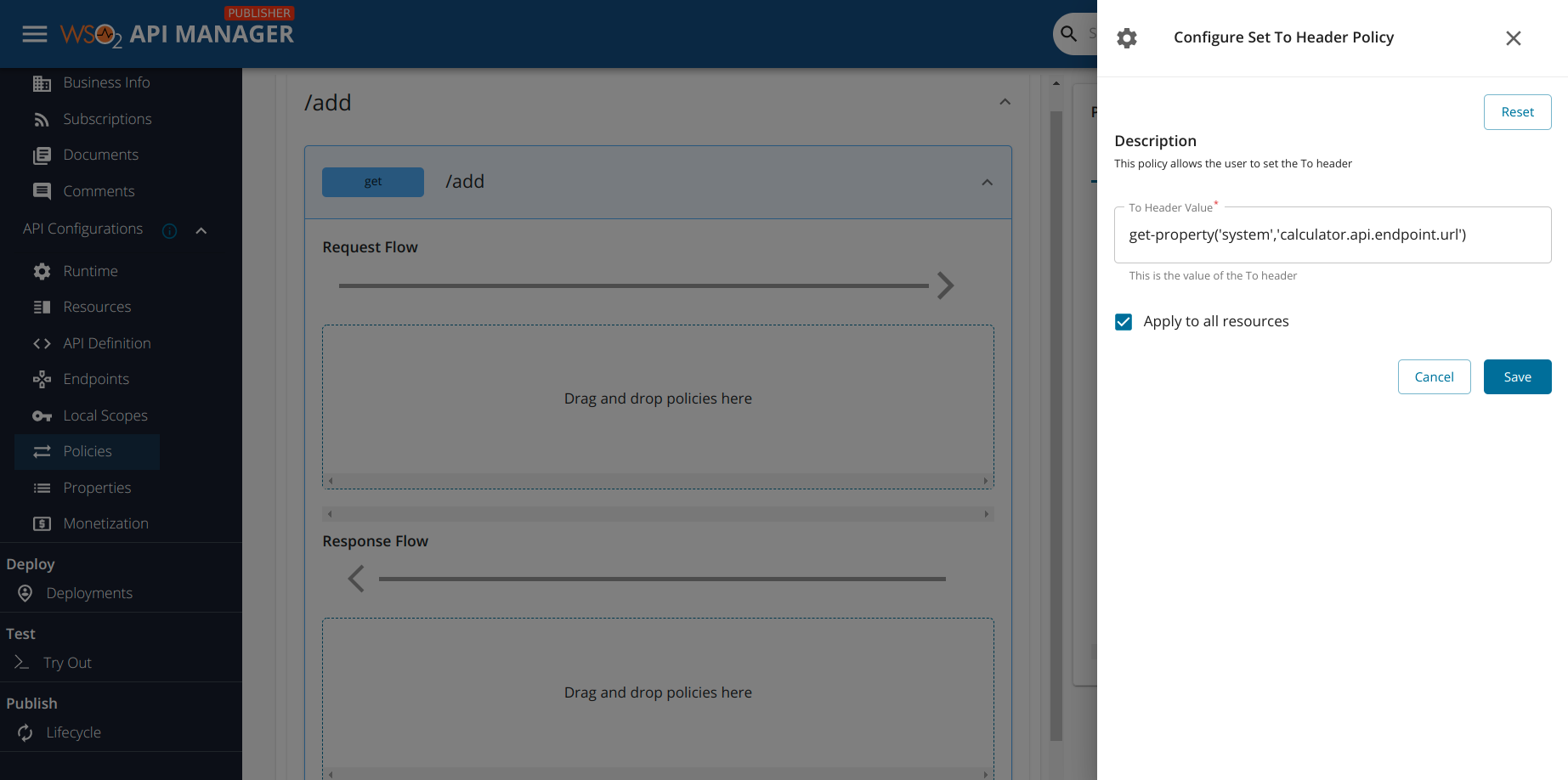Image resolution: width=1568 pixels, height=780 pixels.
Task: Open Lifecycle page
Action: tap(73, 732)
